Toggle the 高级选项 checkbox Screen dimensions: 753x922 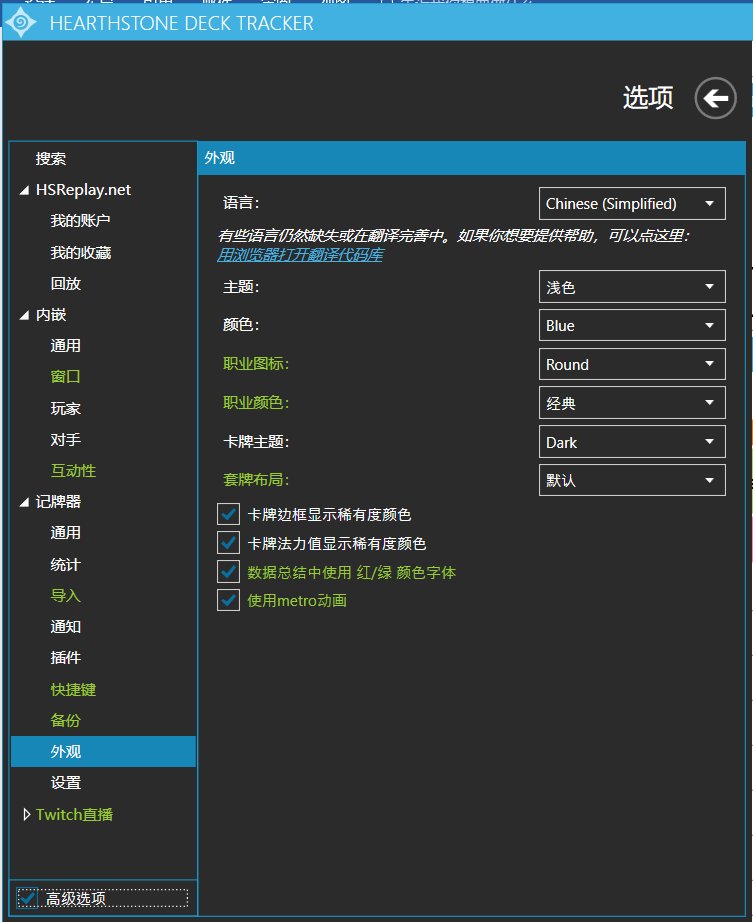coord(27,898)
